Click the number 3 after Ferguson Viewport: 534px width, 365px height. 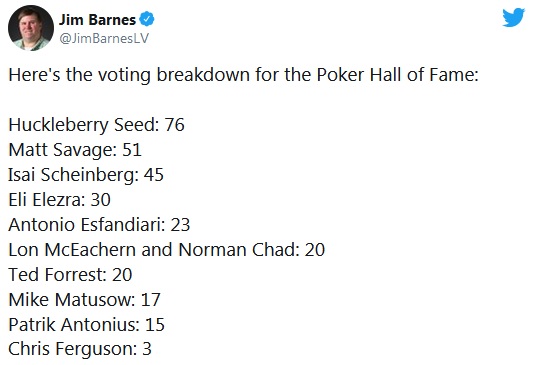point(147,349)
